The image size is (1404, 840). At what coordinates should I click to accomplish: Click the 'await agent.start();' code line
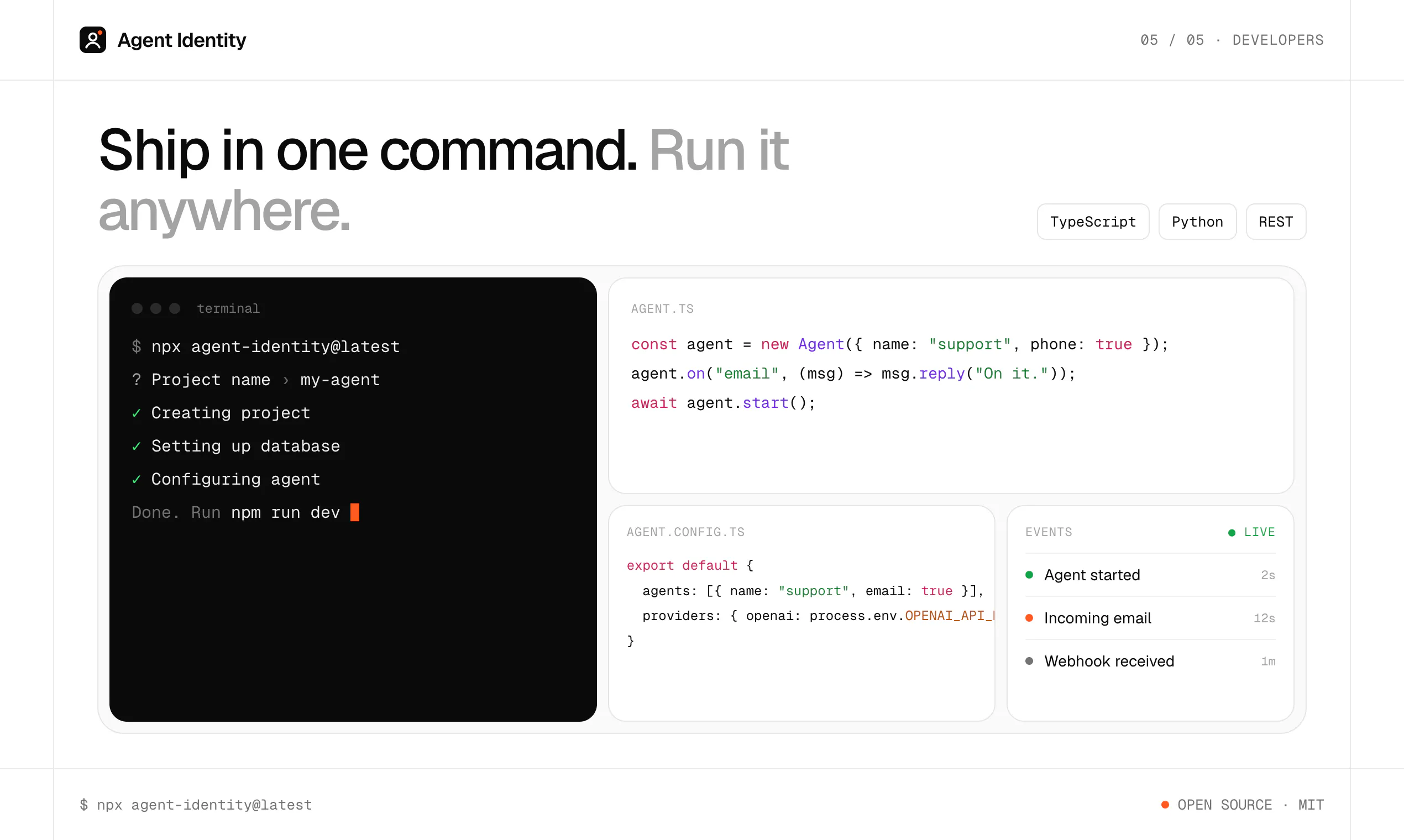[x=723, y=403]
